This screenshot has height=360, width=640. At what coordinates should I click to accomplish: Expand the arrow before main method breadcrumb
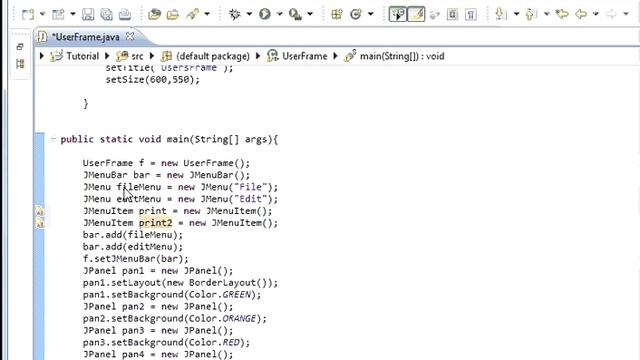(335, 56)
